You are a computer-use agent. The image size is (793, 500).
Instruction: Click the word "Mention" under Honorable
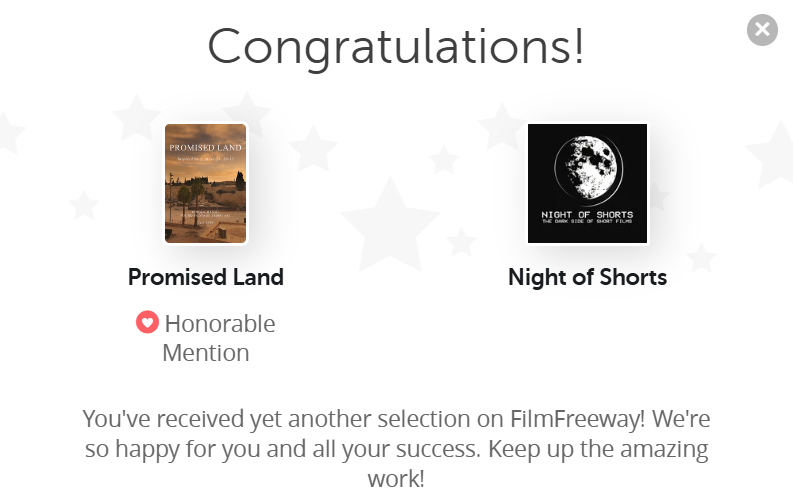pos(206,353)
